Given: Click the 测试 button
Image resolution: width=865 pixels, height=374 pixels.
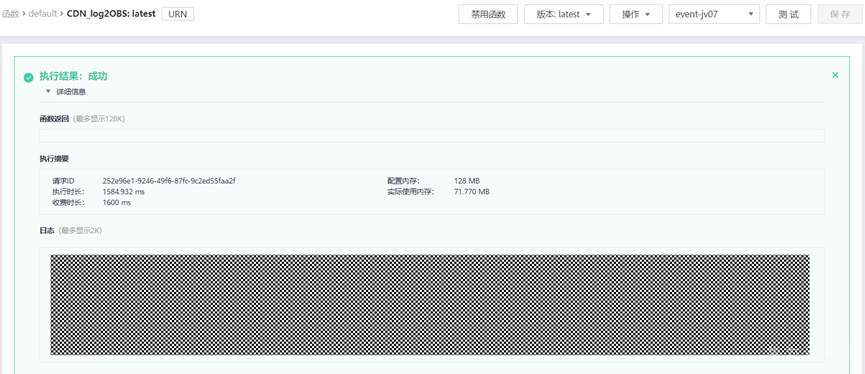Looking at the screenshot, I should pyautogui.click(x=788, y=14).
